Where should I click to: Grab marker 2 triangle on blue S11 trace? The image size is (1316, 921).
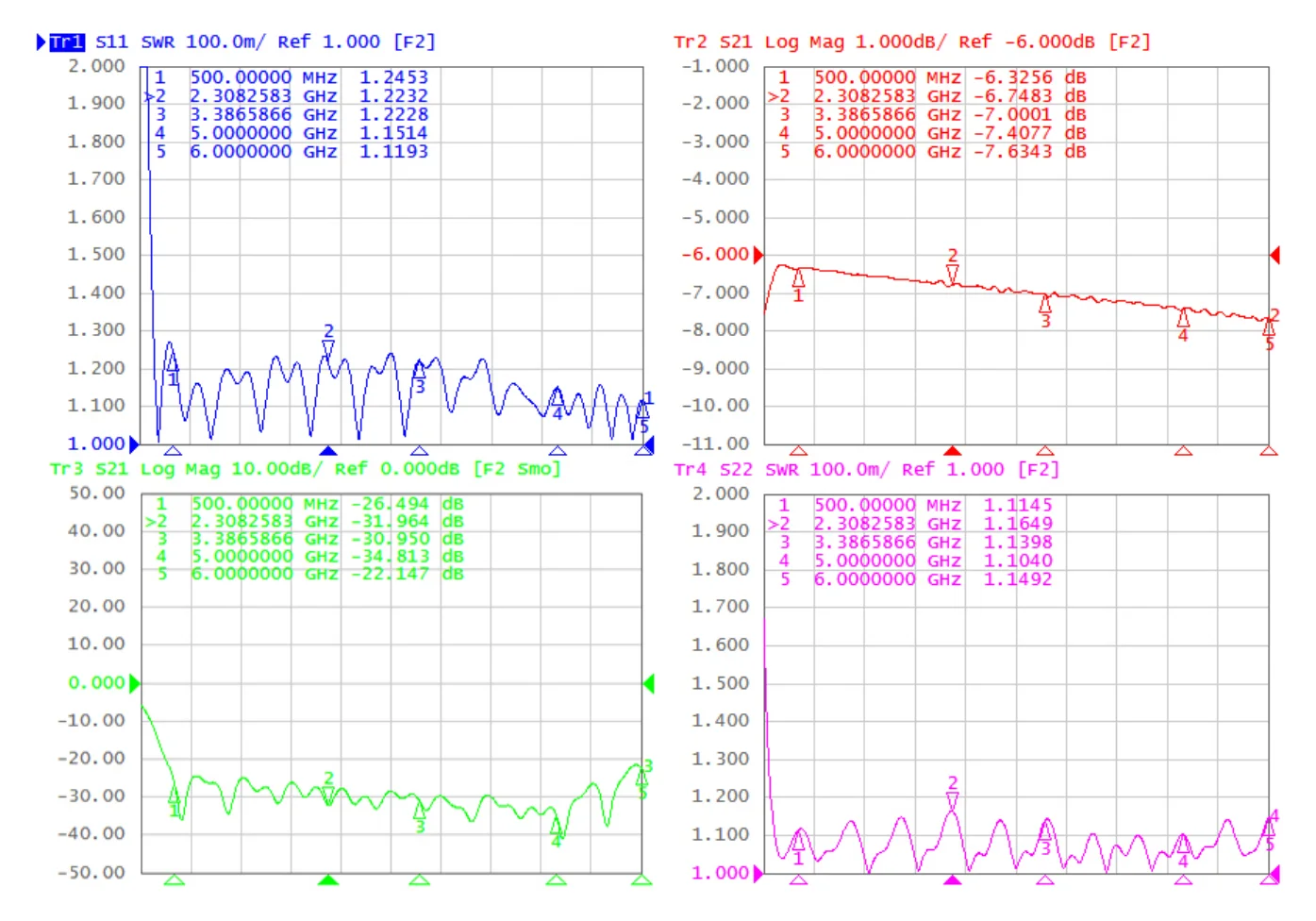(x=328, y=348)
